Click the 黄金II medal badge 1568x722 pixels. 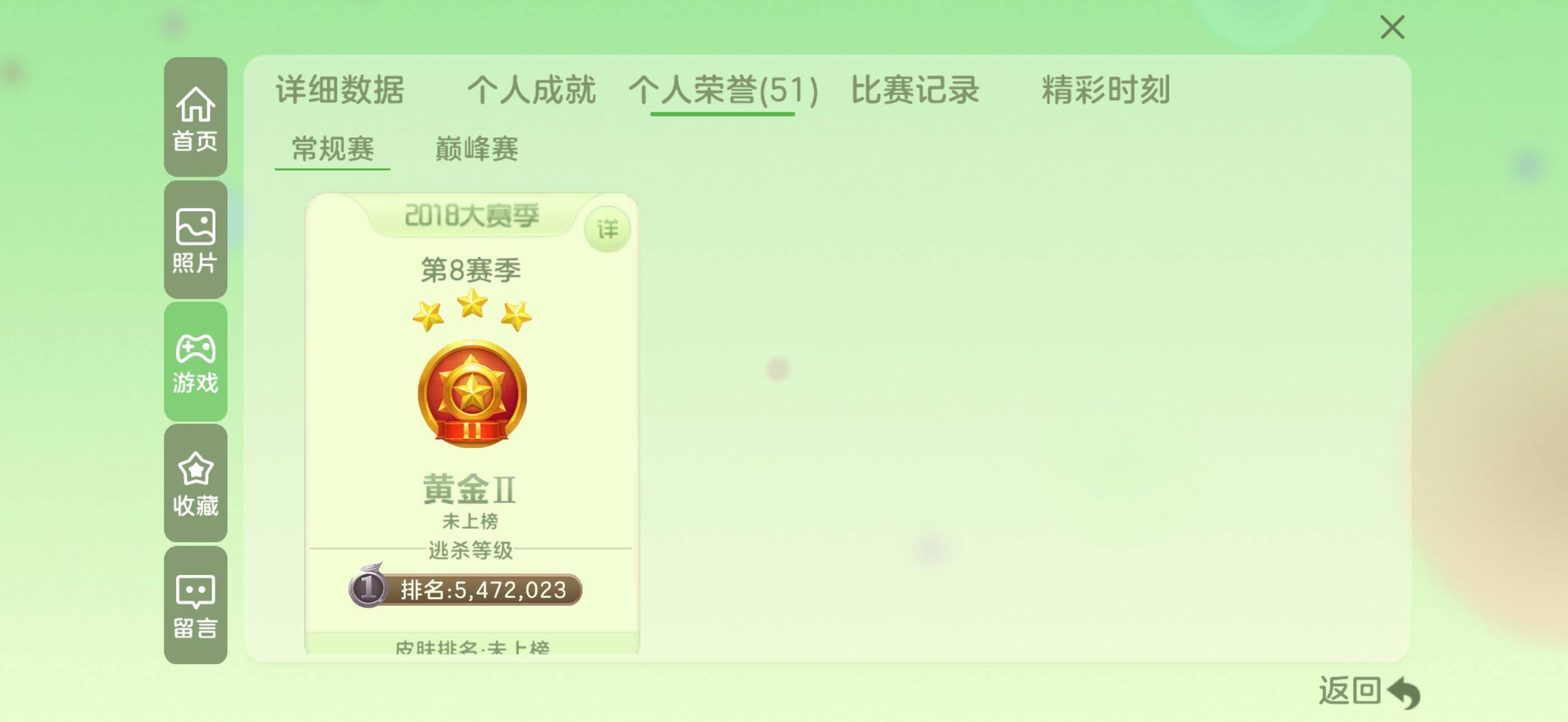(472, 394)
